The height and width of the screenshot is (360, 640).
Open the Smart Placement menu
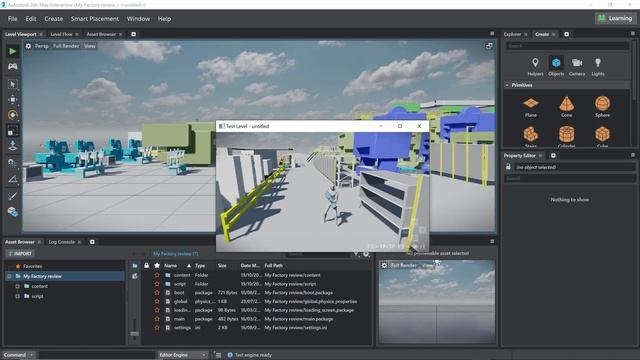tap(95, 19)
